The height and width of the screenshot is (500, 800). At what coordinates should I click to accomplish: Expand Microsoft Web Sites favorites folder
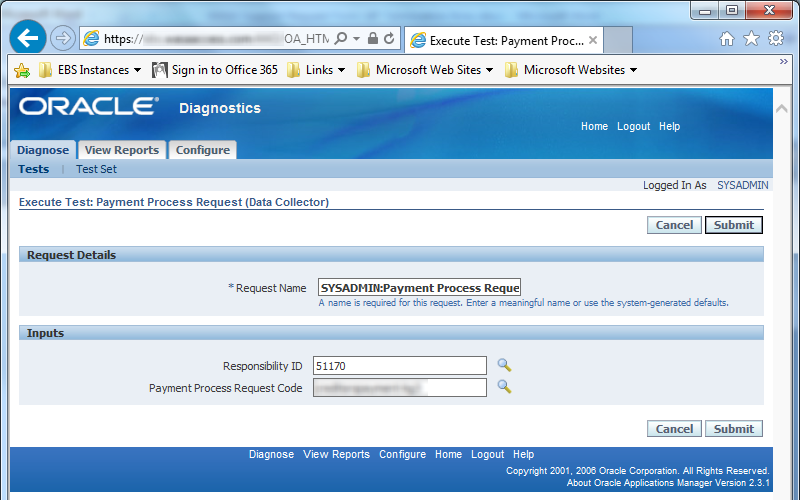(425, 70)
